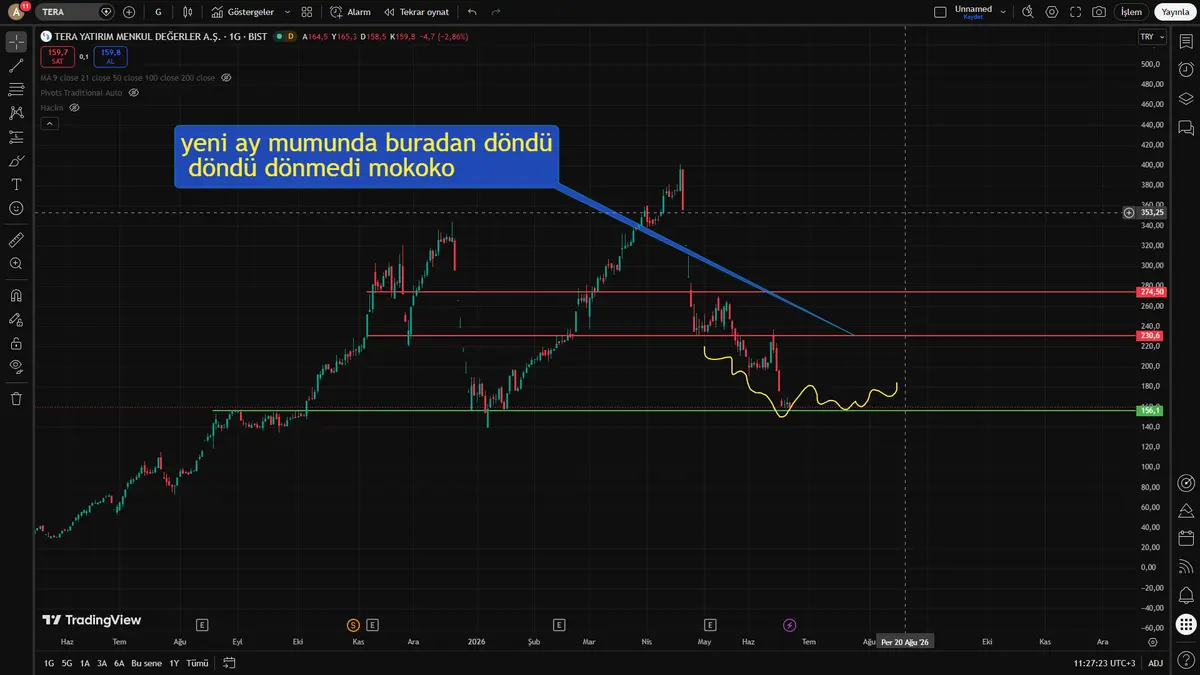
Task: Select the crosshair cursor tool
Action: [16, 41]
